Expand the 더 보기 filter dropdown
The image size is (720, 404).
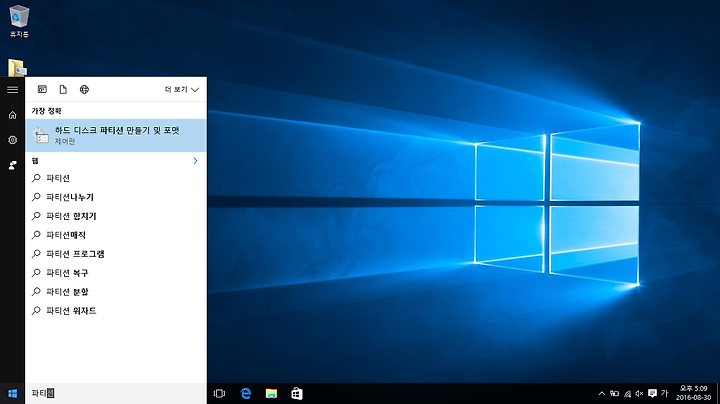coord(182,90)
